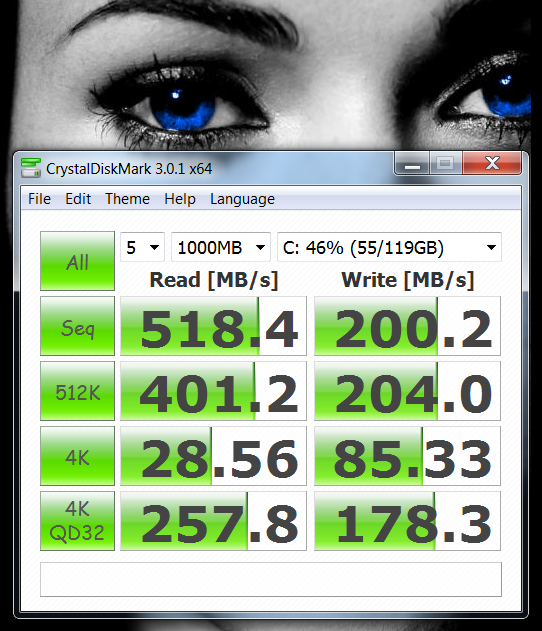Start the 4K benchmark test
The image size is (542, 631).
coord(77,456)
